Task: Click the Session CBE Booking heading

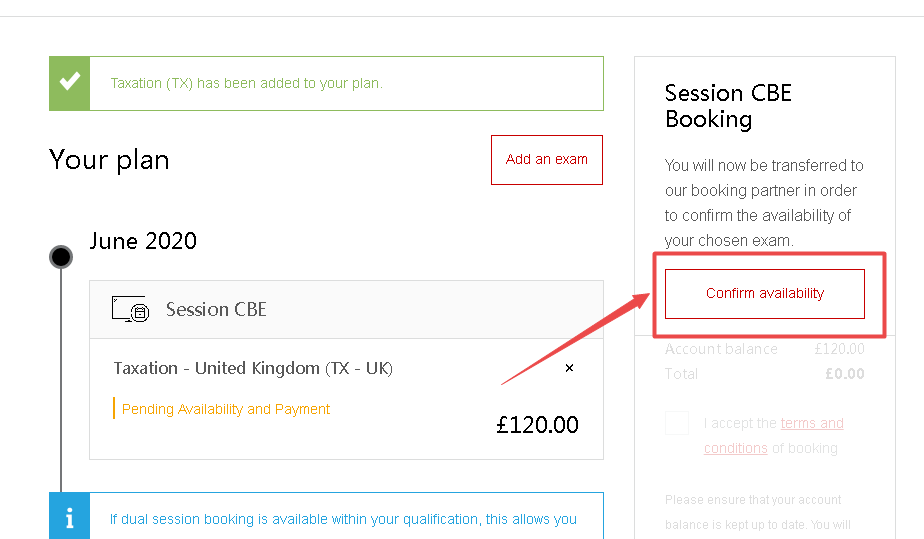Action: tap(728, 106)
